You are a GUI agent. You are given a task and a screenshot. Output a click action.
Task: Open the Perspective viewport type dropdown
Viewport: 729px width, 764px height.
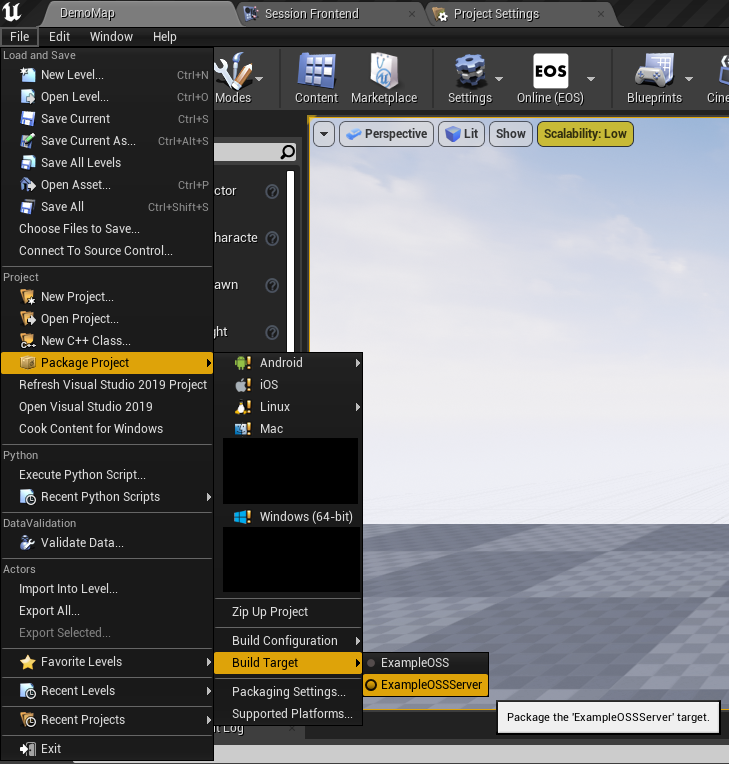[386, 134]
